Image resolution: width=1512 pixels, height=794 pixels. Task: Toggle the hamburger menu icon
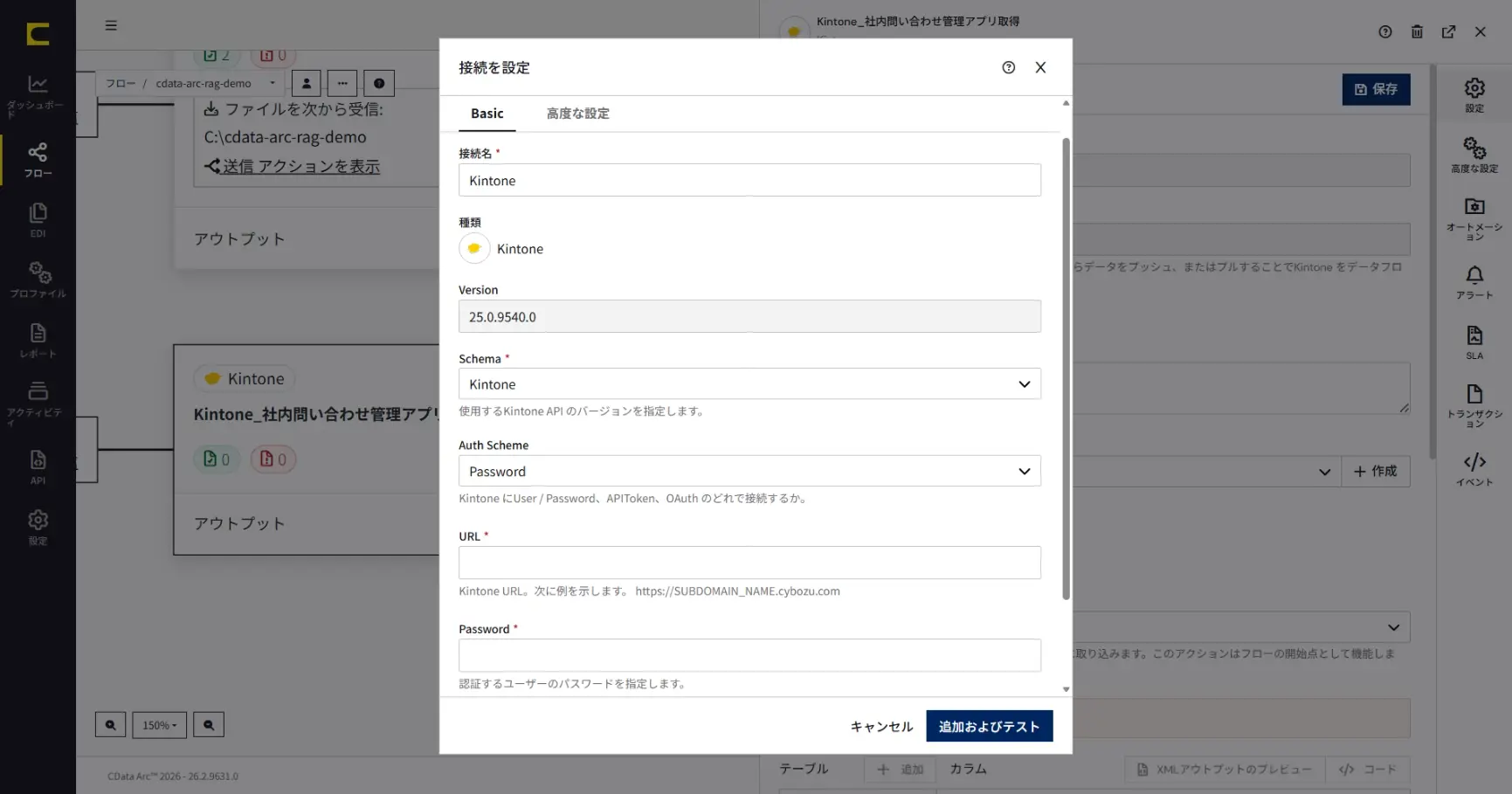click(111, 25)
